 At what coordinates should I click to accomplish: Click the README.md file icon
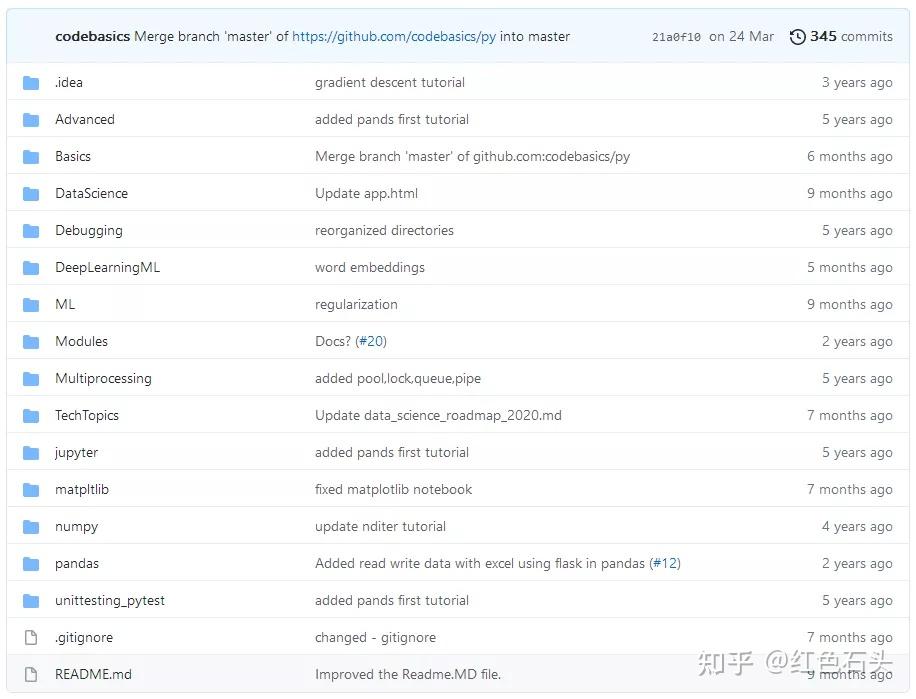[31, 675]
